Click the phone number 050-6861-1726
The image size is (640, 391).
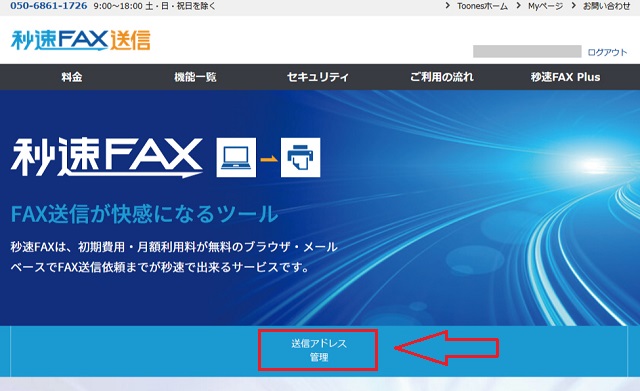pos(49,6)
